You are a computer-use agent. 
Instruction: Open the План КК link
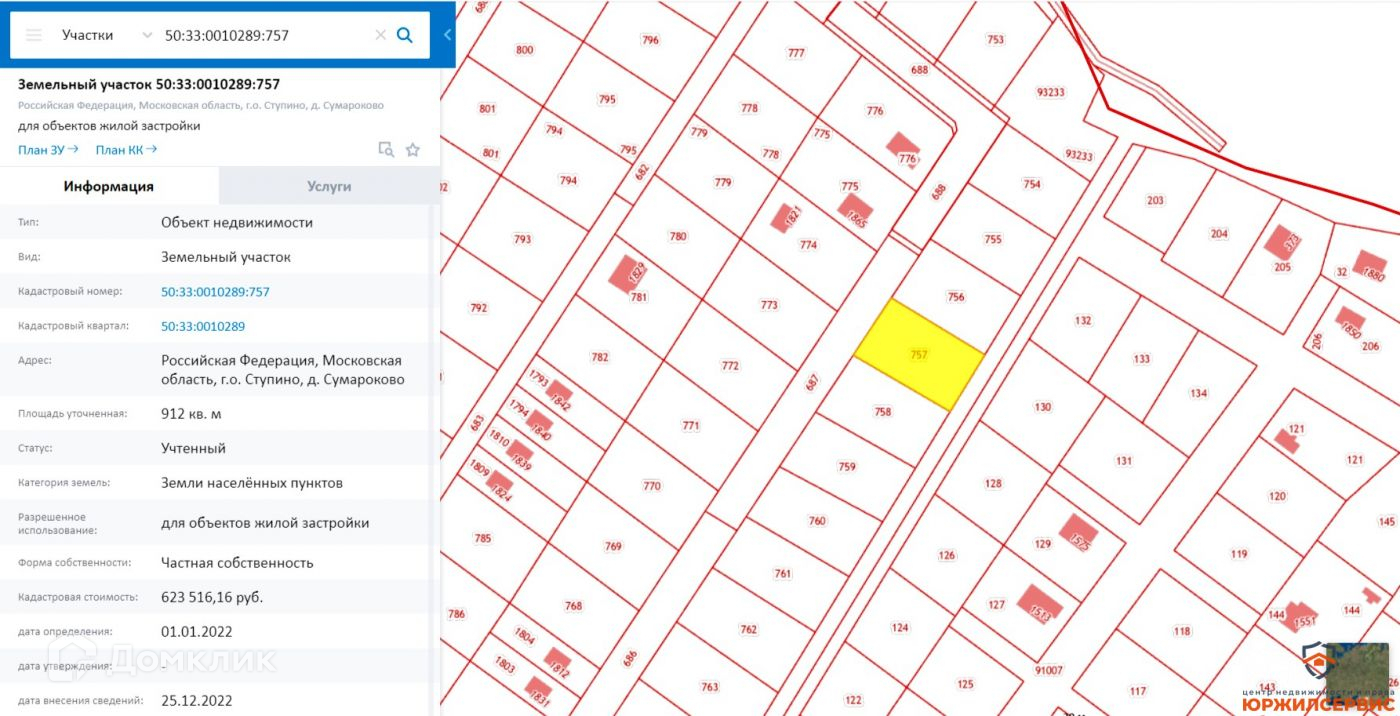pos(126,150)
